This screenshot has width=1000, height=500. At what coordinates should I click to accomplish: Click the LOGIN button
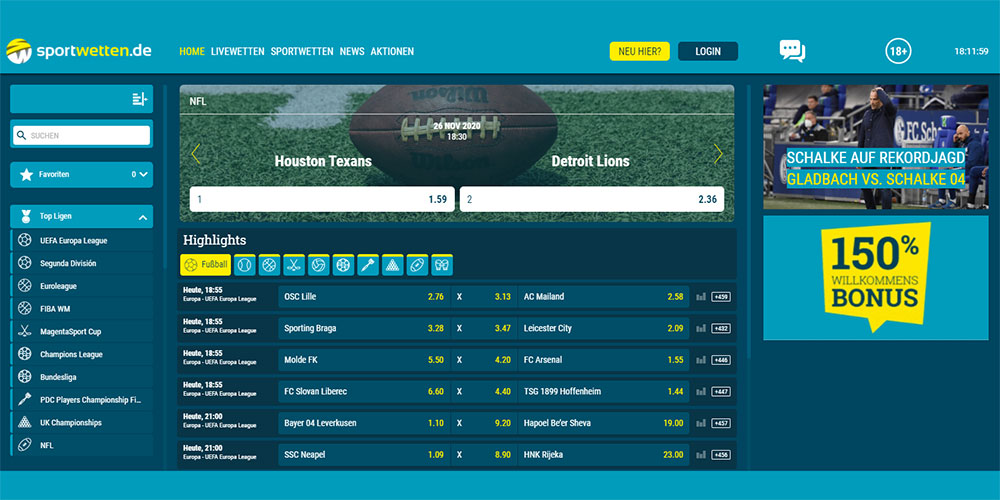click(708, 51)
